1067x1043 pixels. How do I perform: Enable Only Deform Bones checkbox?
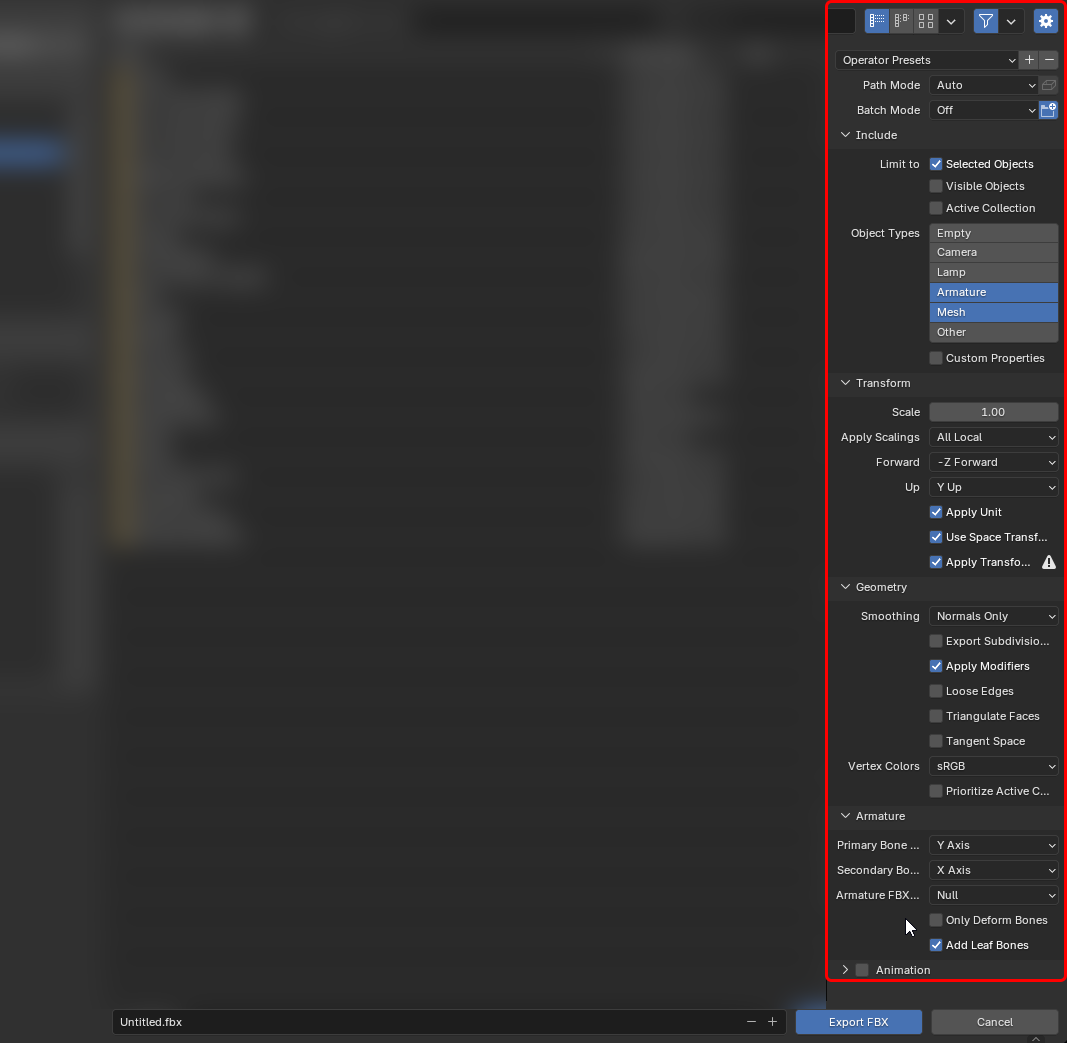[x=936, y=921]
